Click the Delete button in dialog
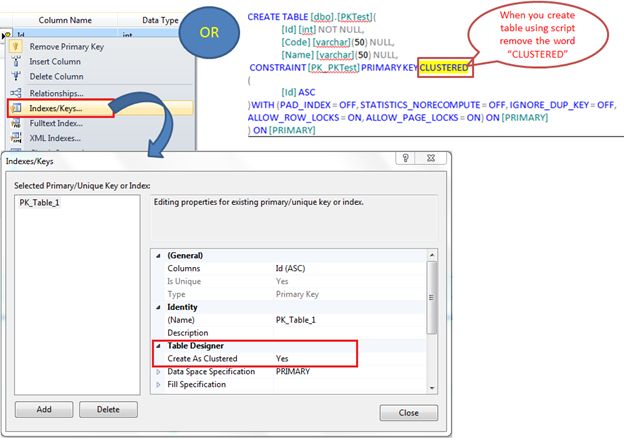Image resolution: width=624 pixels, height=438 pixels. pos(108,409)
